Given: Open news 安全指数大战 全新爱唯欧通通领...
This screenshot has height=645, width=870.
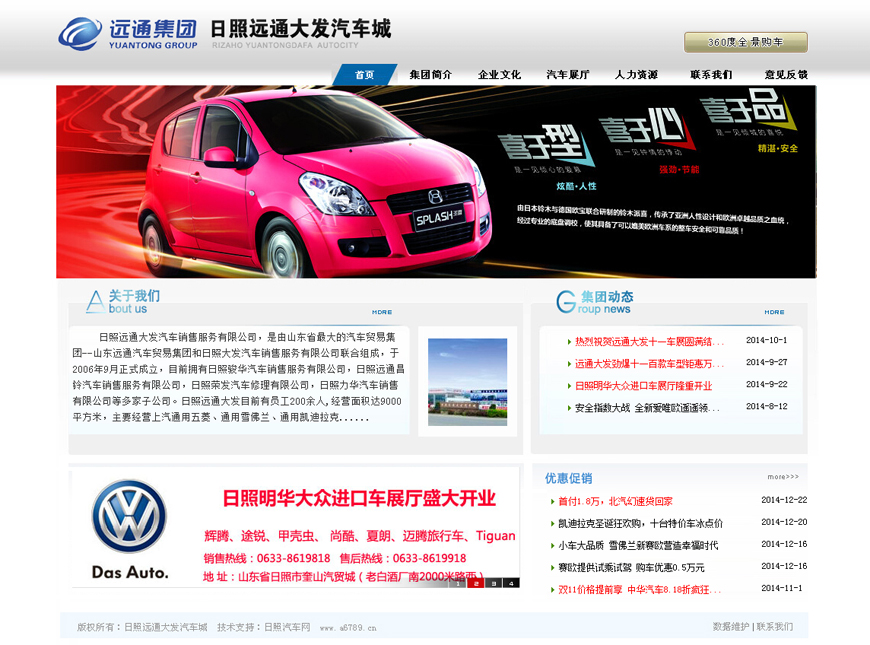Looking at the screenshot, I should [647, 408].
